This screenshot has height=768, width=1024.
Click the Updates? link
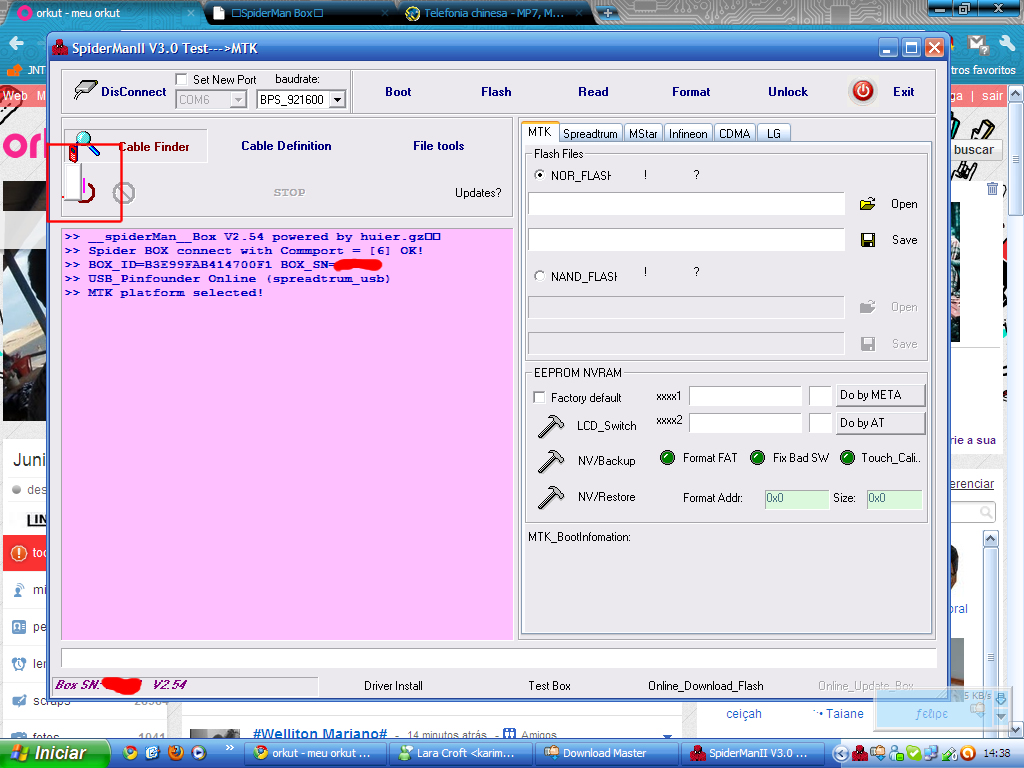coord(478,193)
